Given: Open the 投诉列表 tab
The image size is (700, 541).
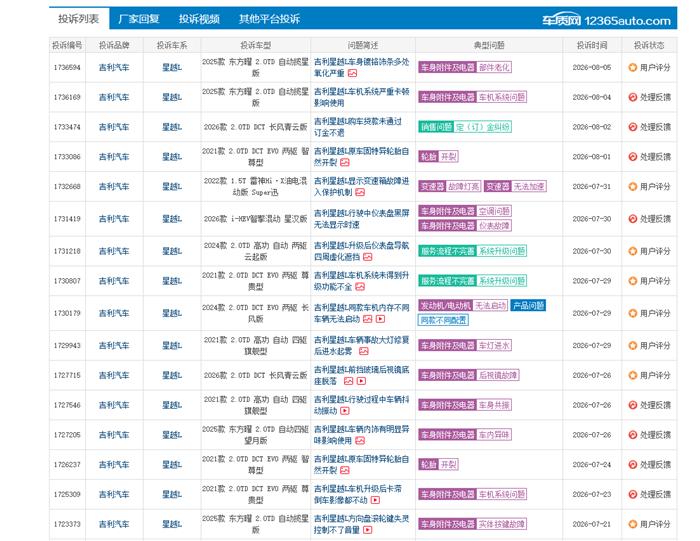Looking at the screenshot, I should point(79,19).
